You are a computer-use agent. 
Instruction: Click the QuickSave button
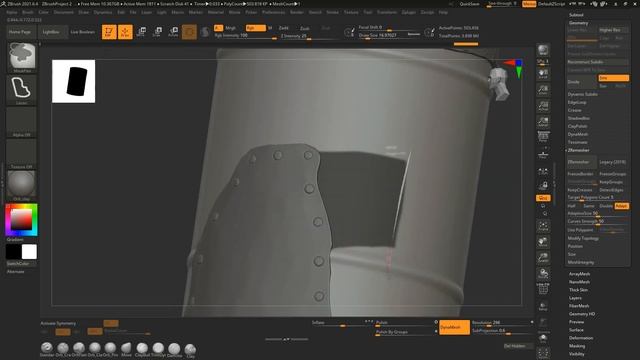click(x=469, y=4)
